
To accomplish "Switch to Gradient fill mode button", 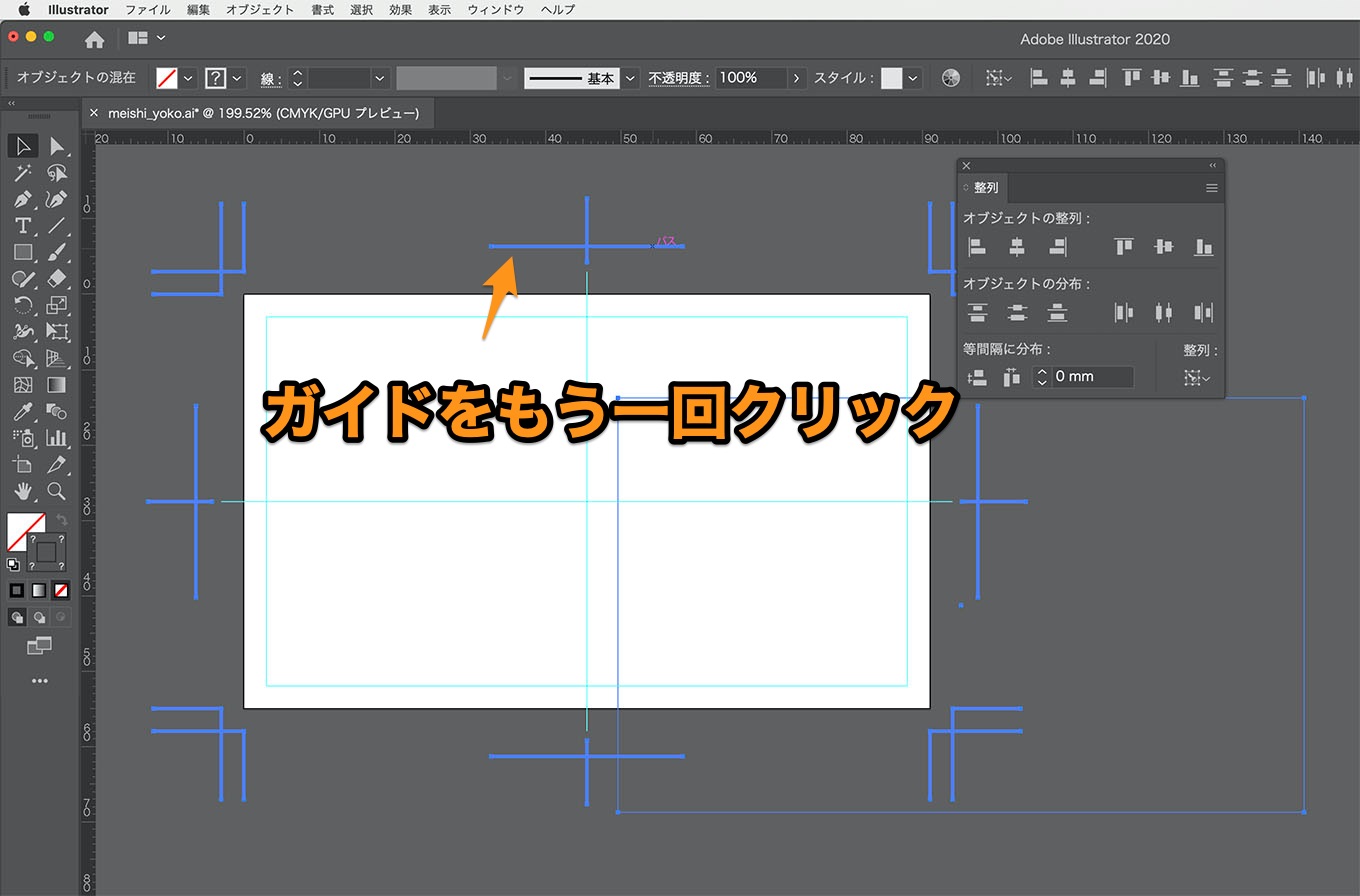I will 38,591.
